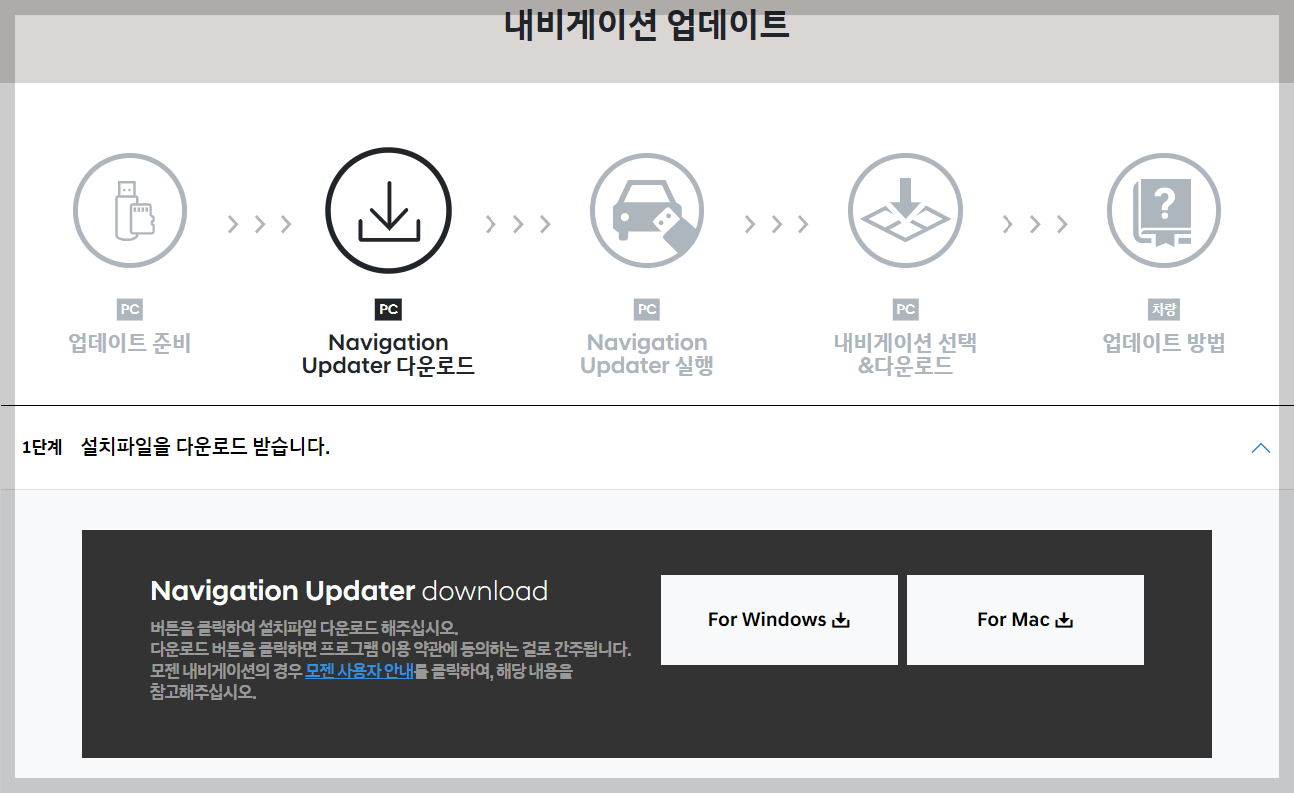1294x793 pixels.
Task: Select the 내비게이션 선택&다운로드 step label
Action: pyautogui.click(x=905, y=353)
